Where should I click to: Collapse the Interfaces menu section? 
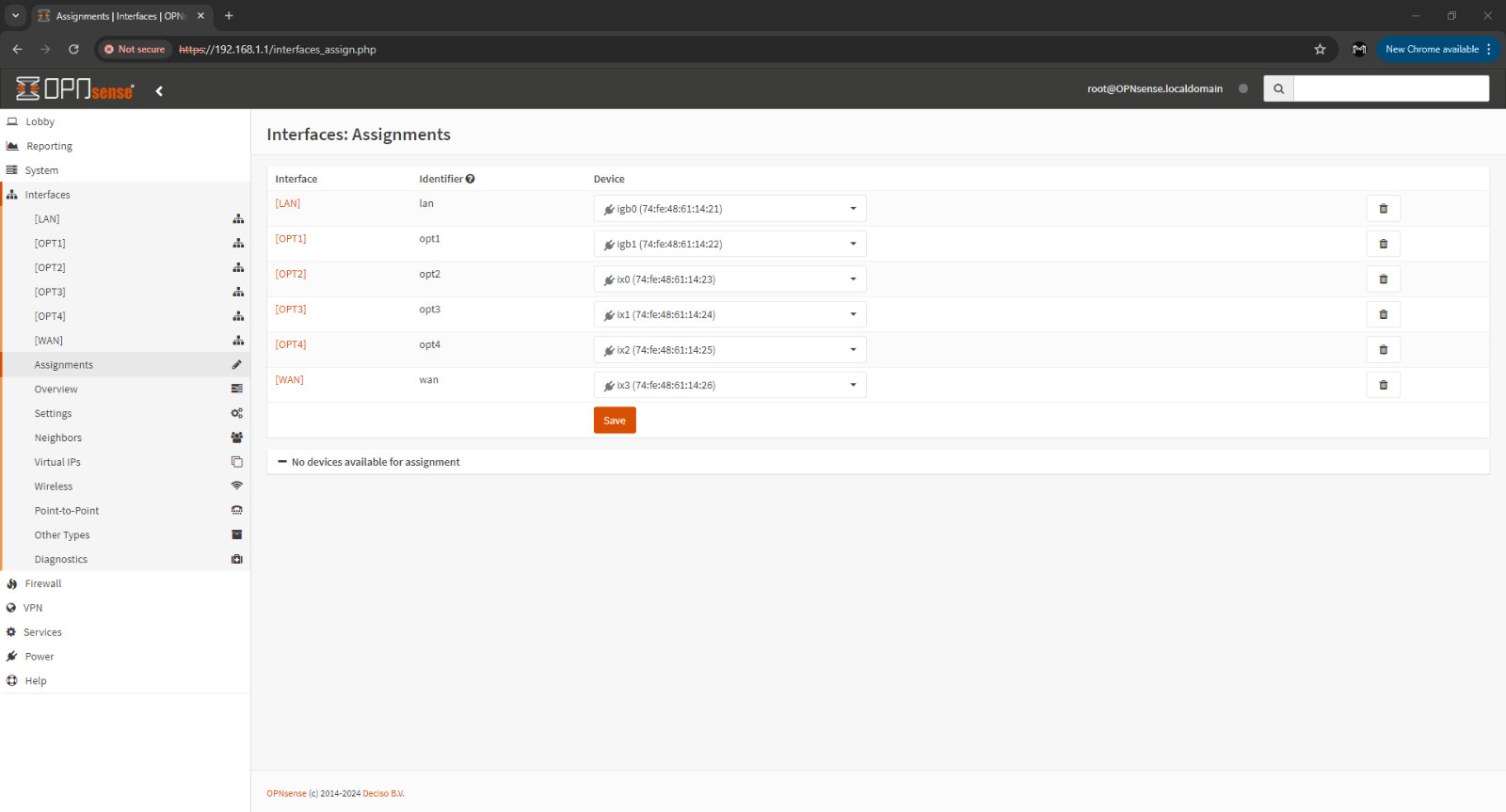pyautogui.click(x=125, y=195)
